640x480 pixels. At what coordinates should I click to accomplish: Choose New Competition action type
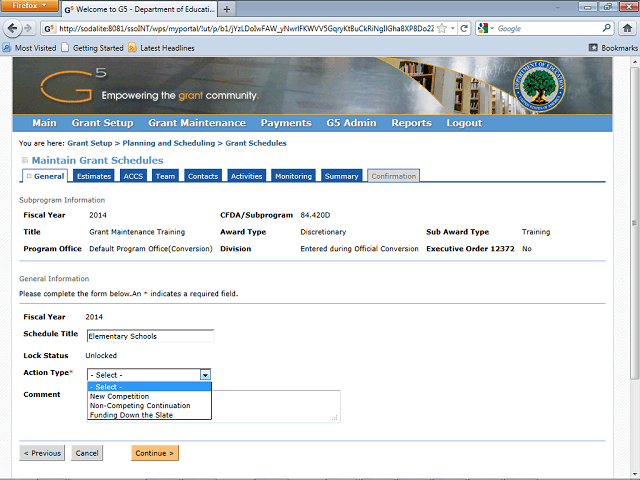coord(149,396)
